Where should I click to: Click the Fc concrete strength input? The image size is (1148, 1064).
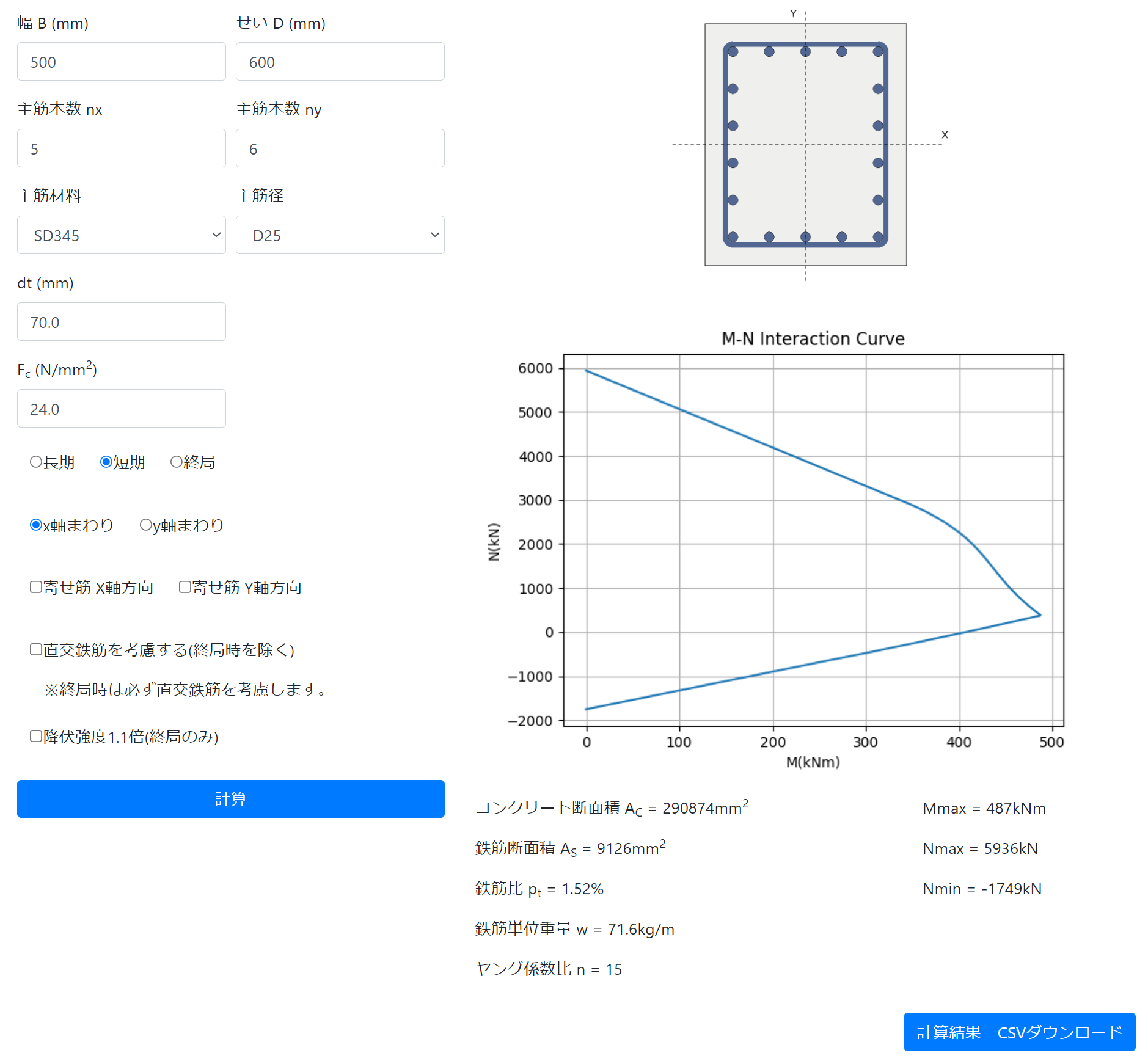[121, 409]
